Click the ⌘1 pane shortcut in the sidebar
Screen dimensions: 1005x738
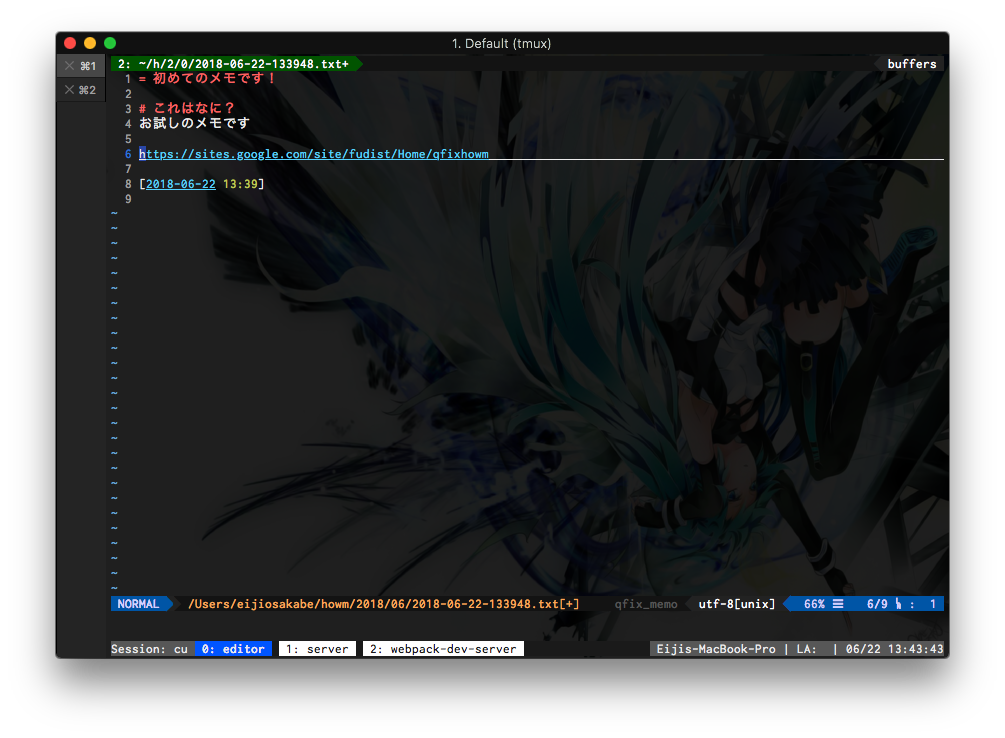click(x=86, y=64)
